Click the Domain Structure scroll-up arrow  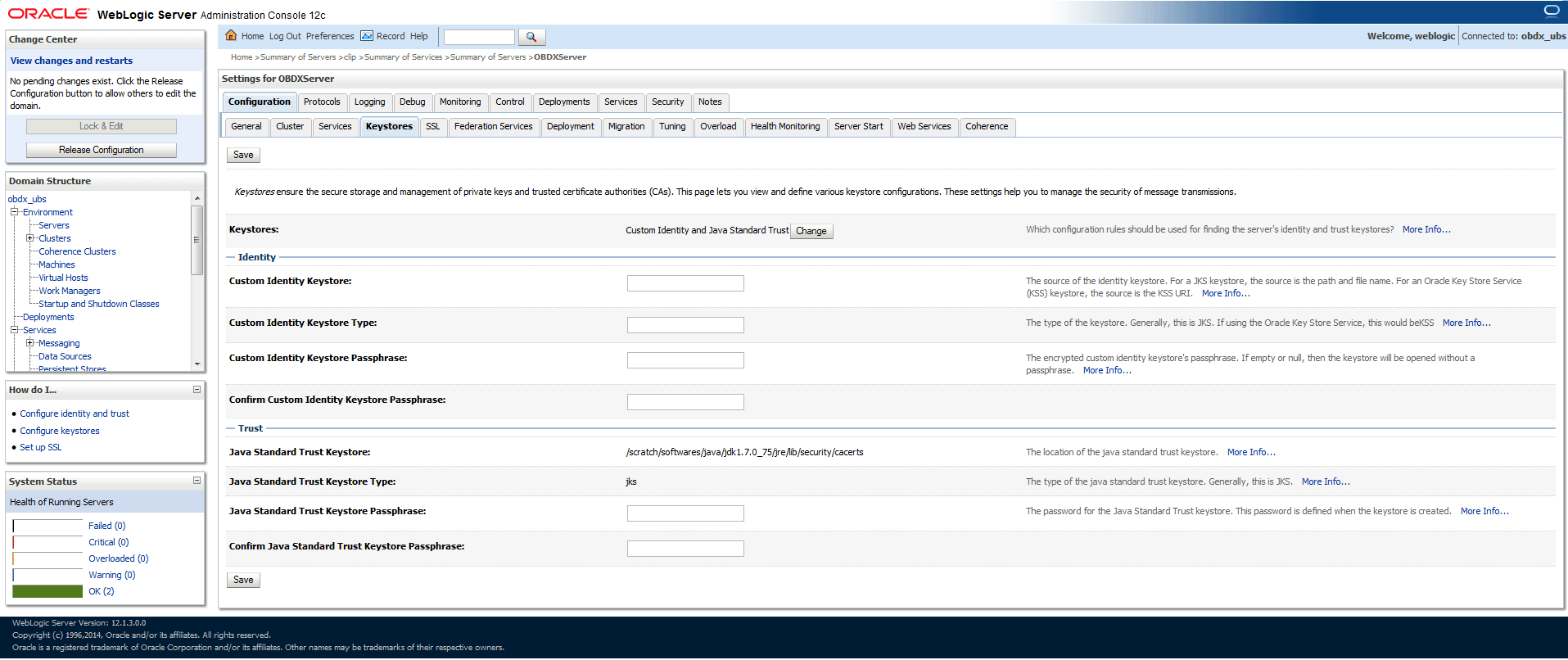point(197,198)
